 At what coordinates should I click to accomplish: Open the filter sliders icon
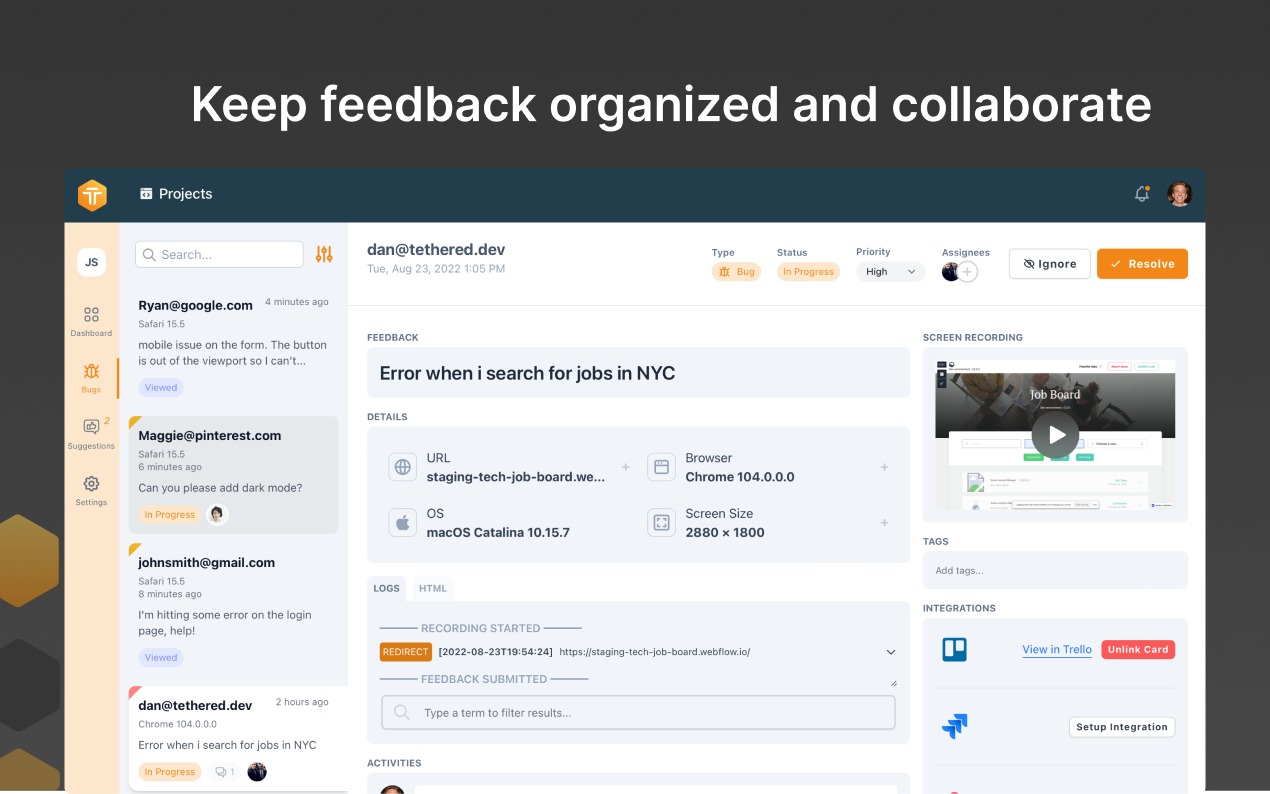coord(324,254)
